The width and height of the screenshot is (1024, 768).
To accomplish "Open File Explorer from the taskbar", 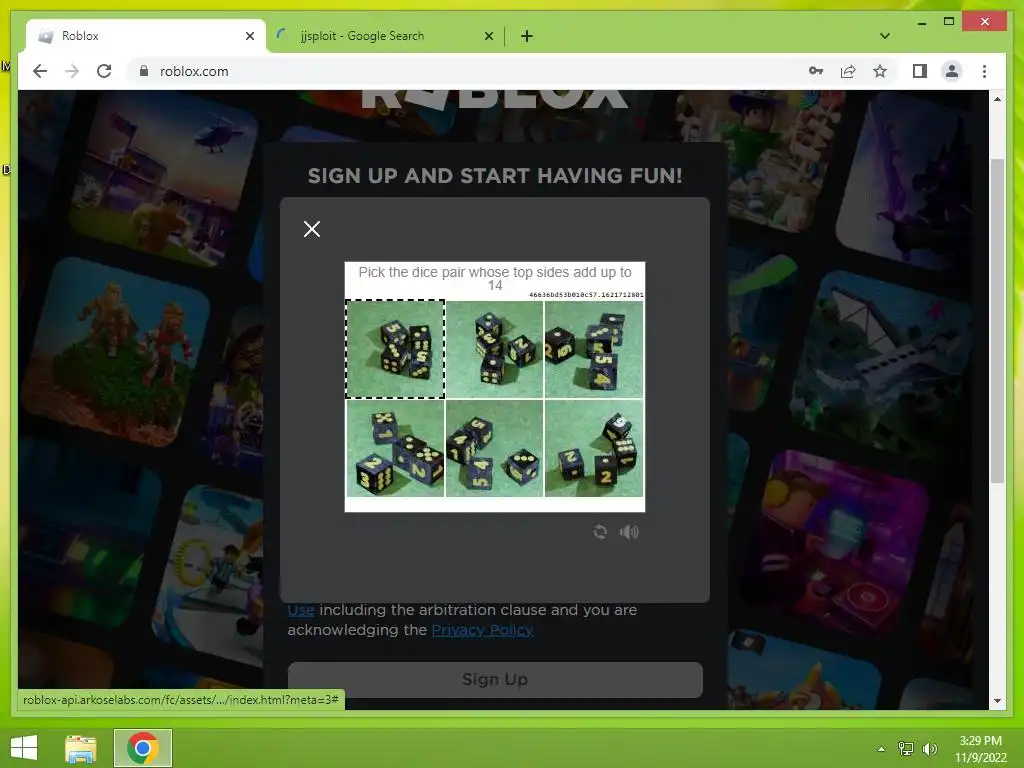I will click(x=81, y=748).
